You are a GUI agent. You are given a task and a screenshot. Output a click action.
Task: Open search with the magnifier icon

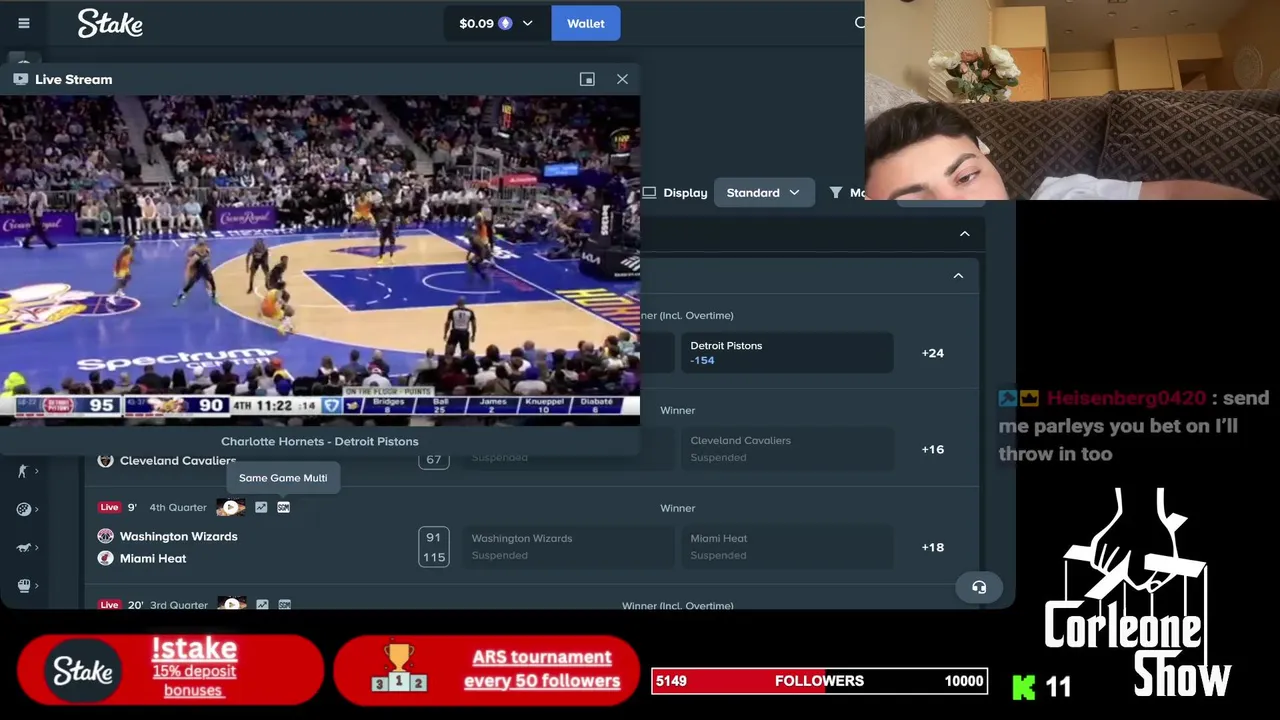859,23
